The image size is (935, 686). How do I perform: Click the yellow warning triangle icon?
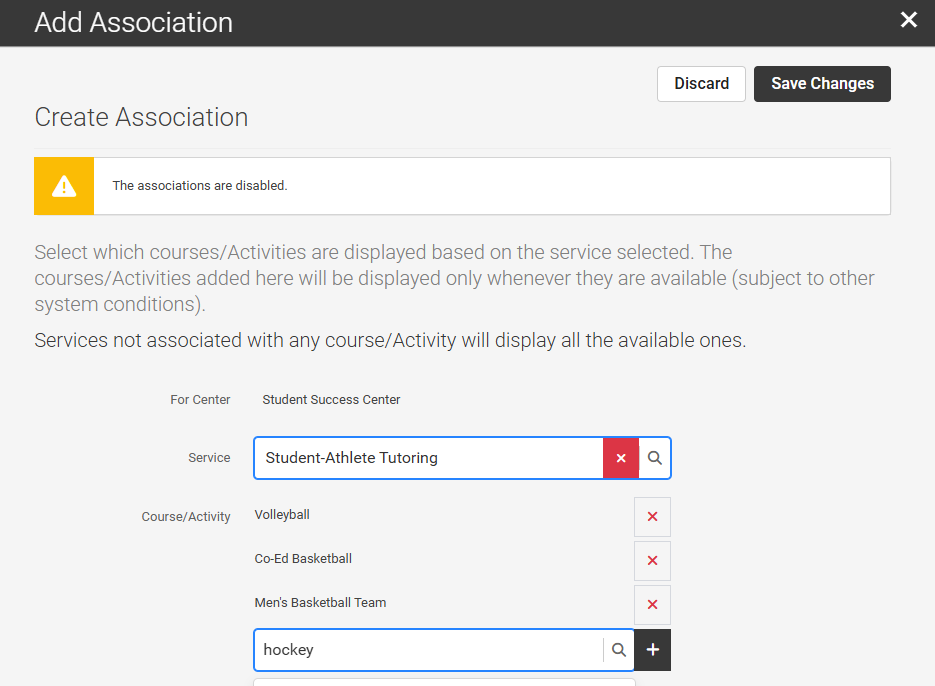(64, 186)
